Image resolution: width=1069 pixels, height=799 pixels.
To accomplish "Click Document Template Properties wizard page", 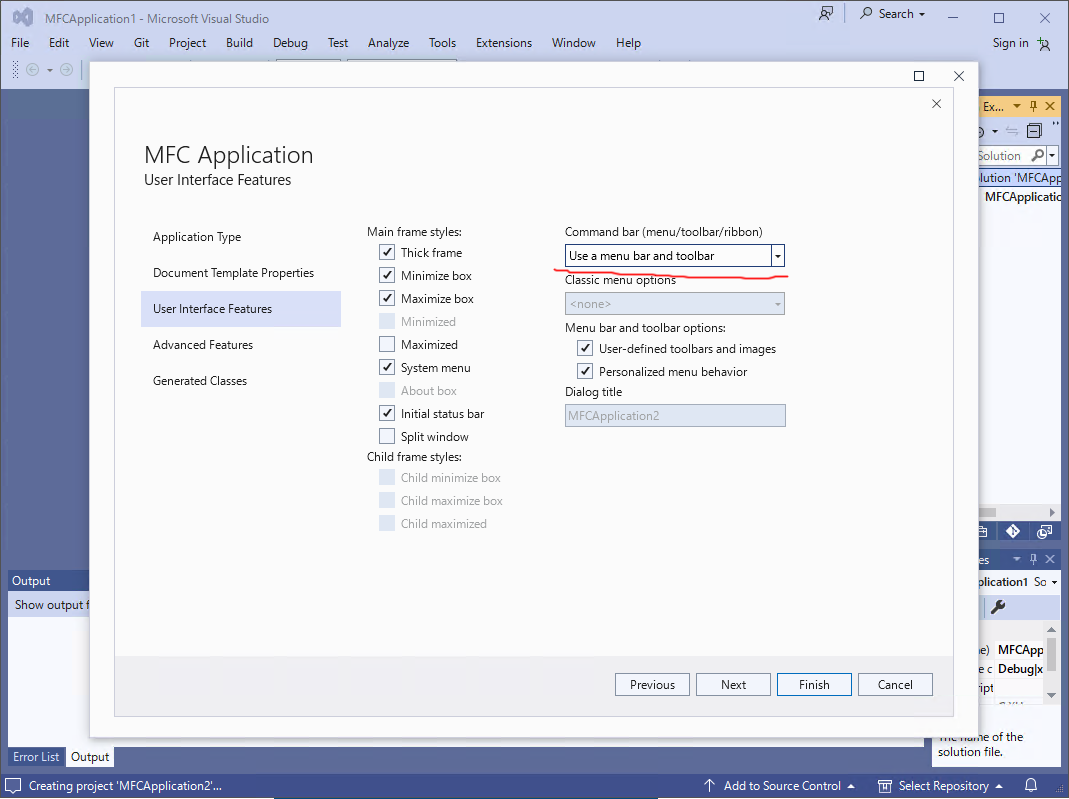I will [233, 273].
